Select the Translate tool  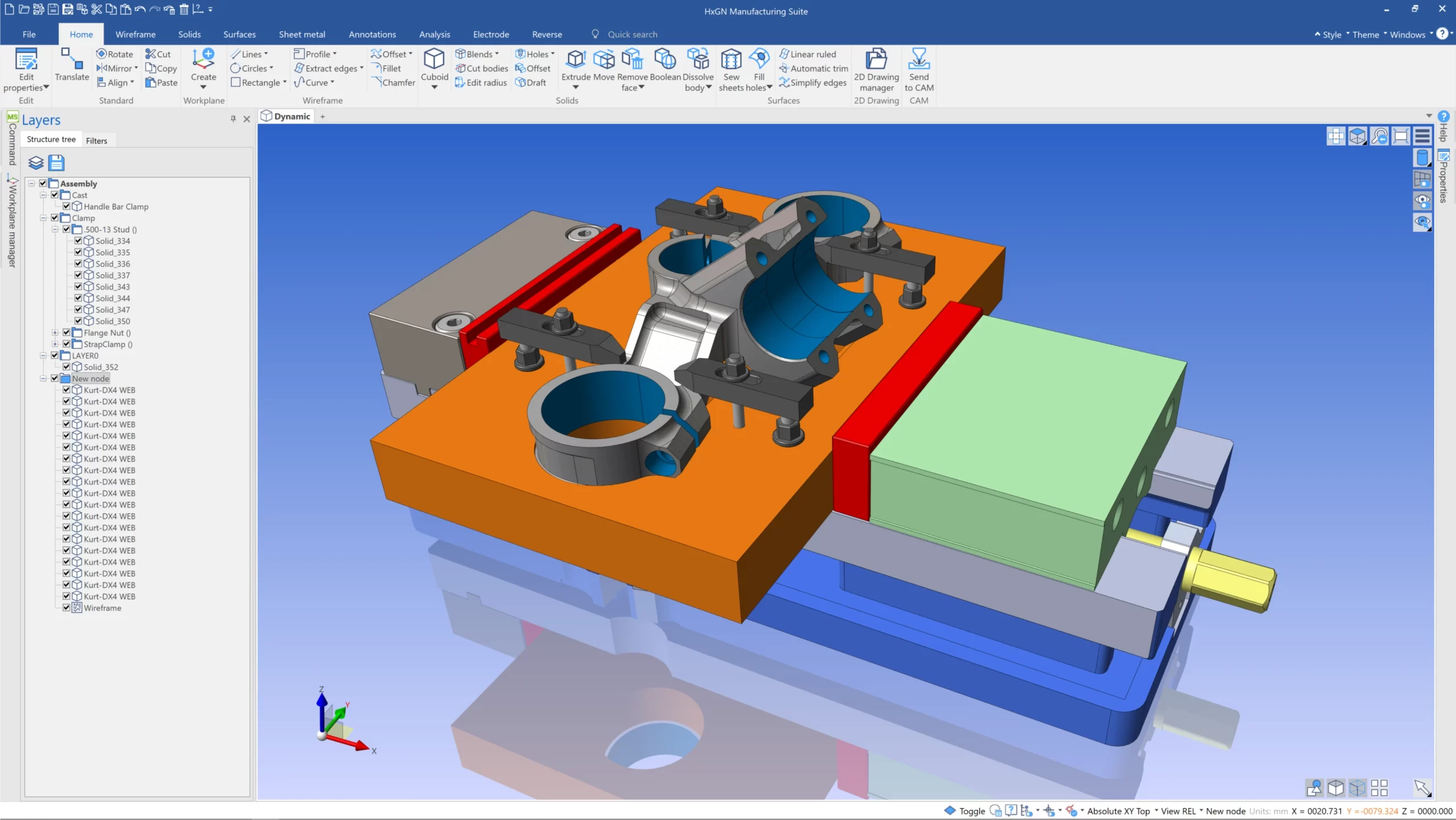pos(72,64)
